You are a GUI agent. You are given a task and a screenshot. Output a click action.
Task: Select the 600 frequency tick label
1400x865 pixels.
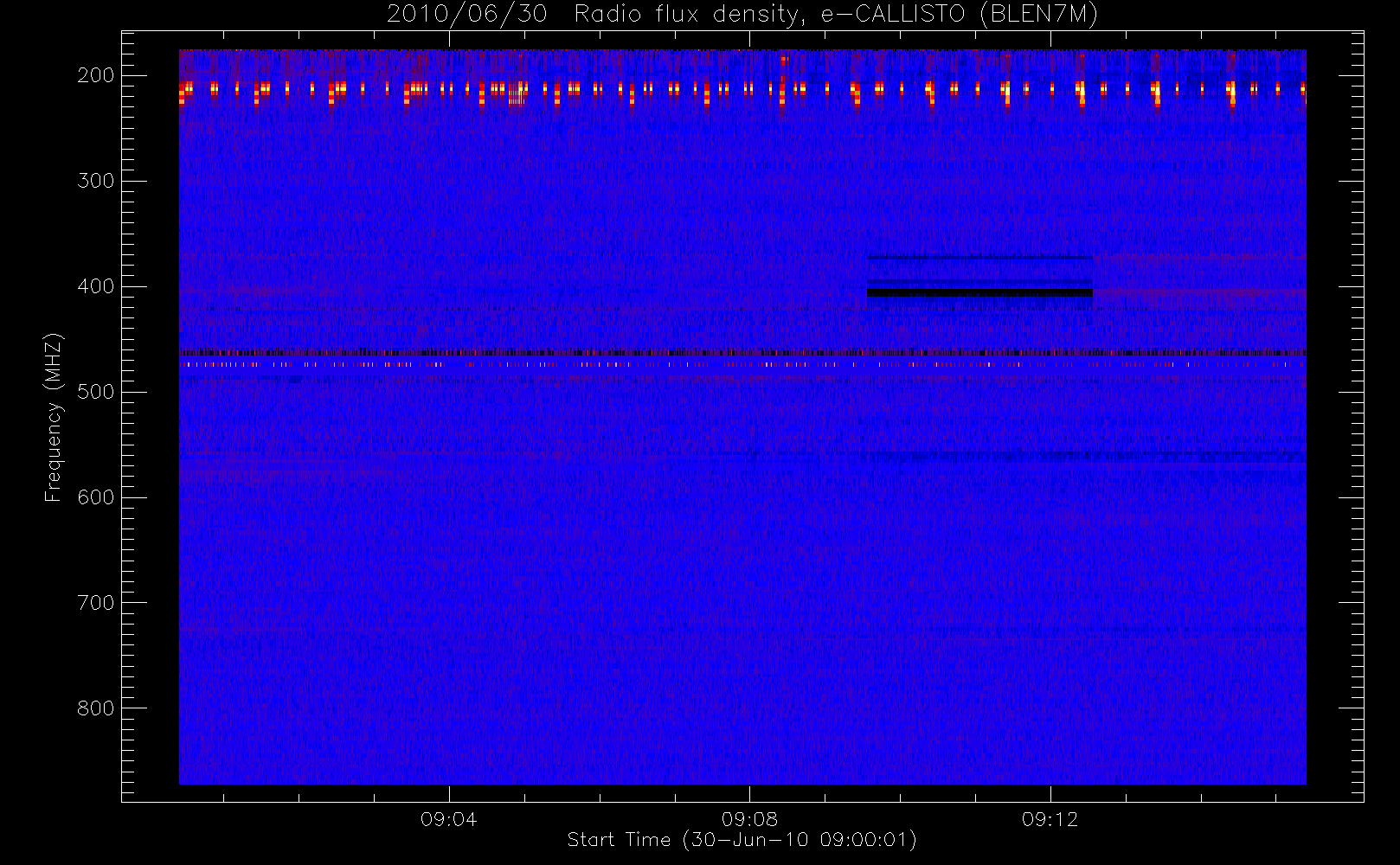click(x=96, y=497)
